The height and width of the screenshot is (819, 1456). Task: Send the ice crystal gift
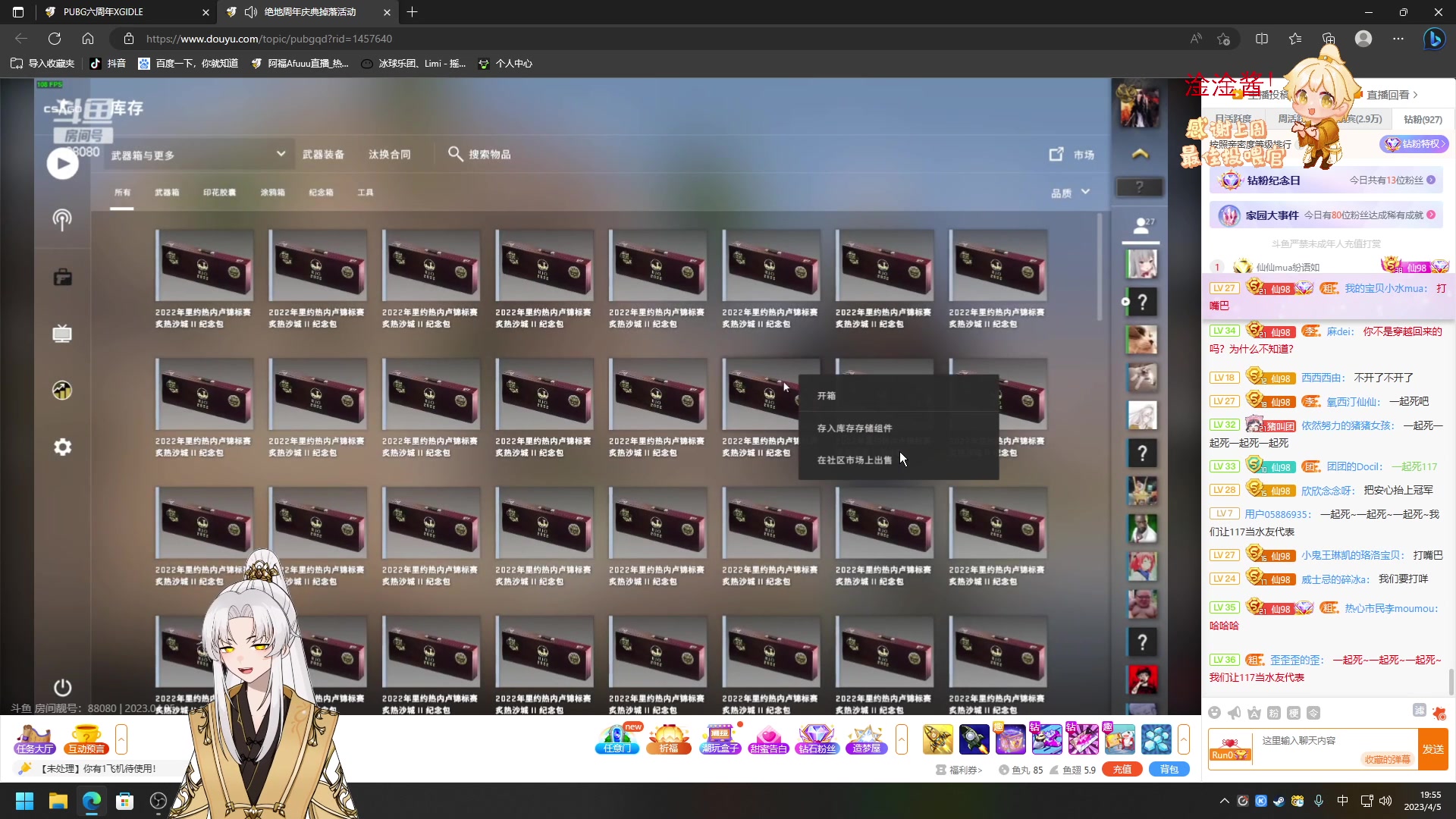pos(1156,739)
